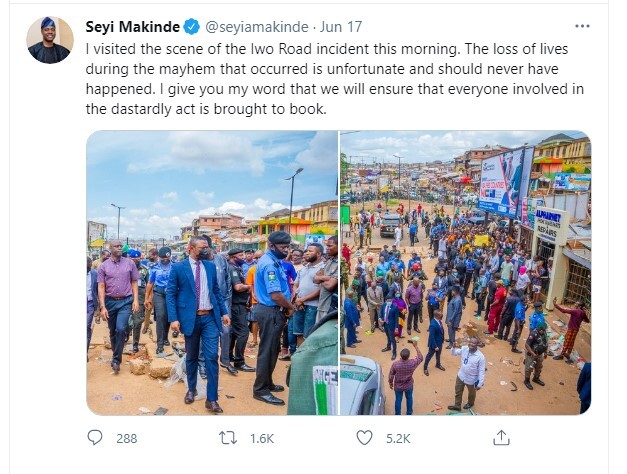Click the blue verified badge
Image resolution: width=627 pixels, height=474 pixels.
[x=193, y=26]
